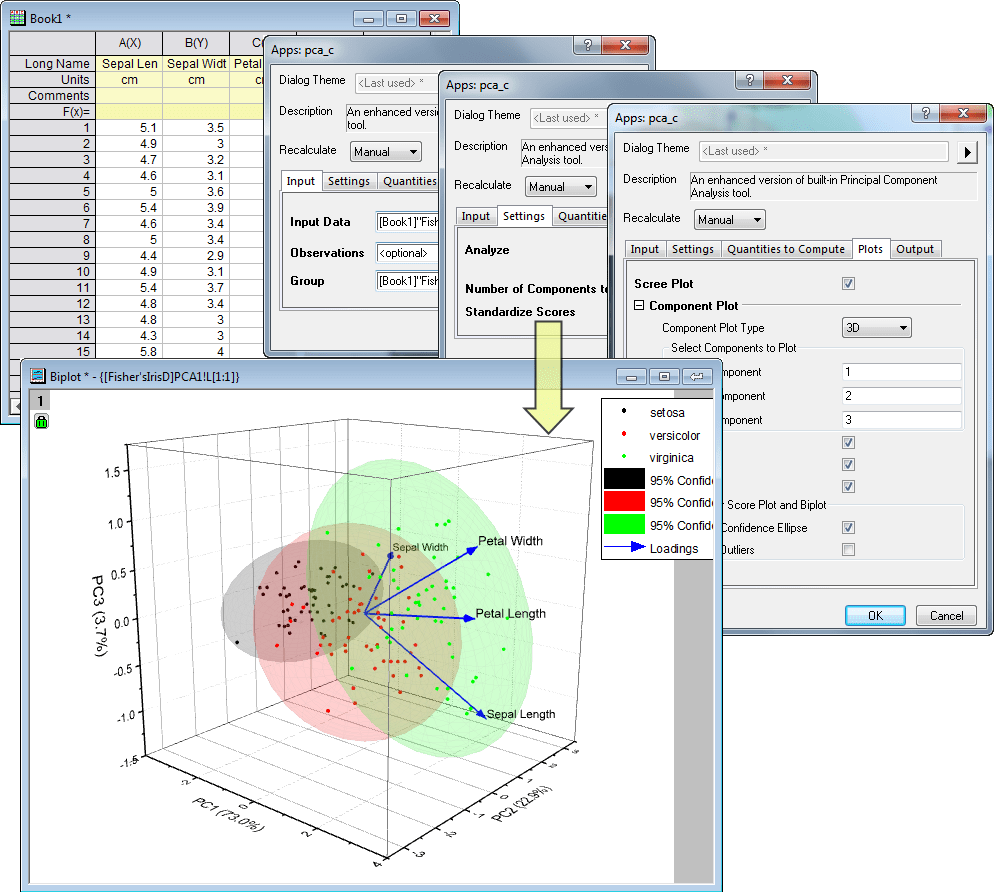Open Dialog Theme field in rearmost dialog
This screenshot has height=892, width=995.
[x=397, y=83]
